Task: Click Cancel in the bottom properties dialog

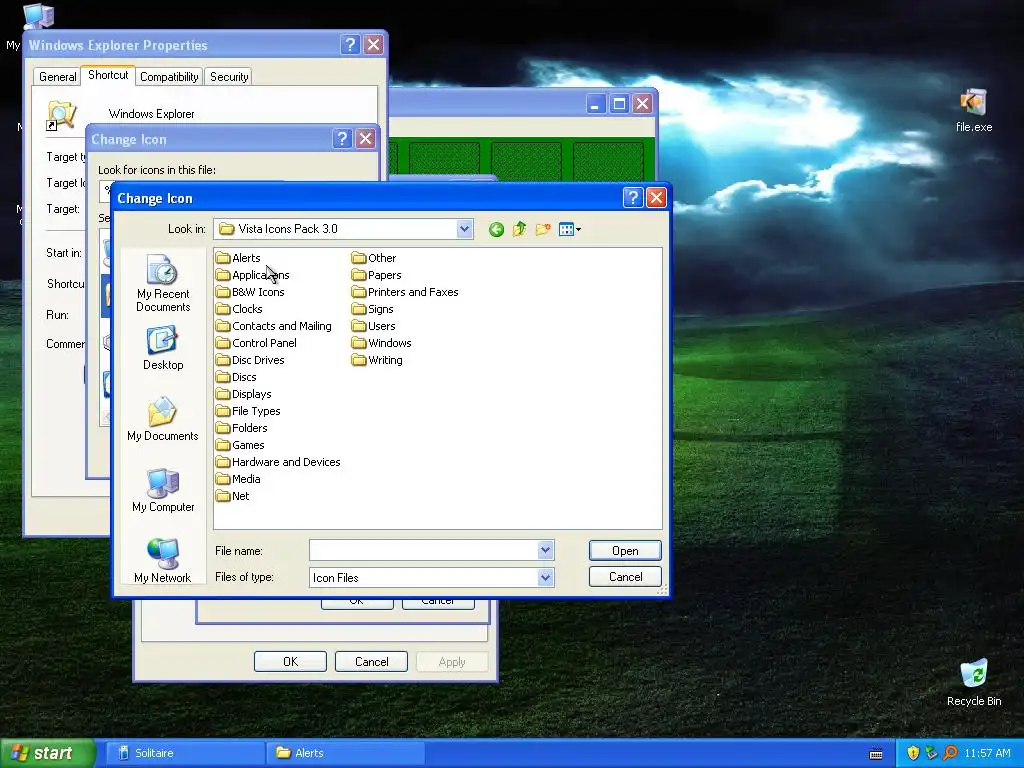Action: point(372,662)
